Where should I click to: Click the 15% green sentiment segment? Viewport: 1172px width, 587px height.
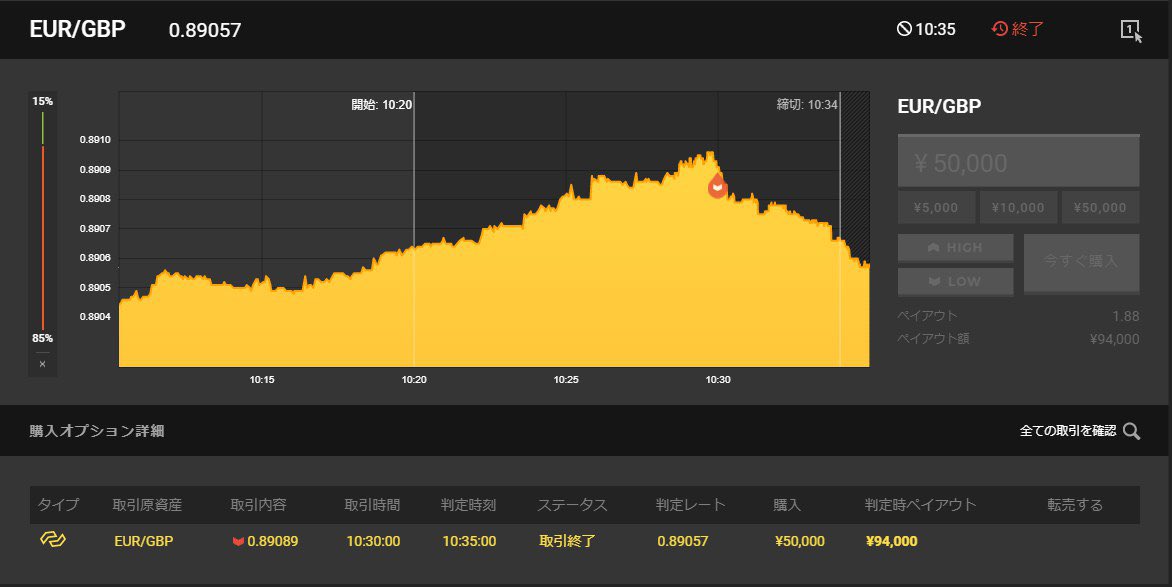coord(43,128)
